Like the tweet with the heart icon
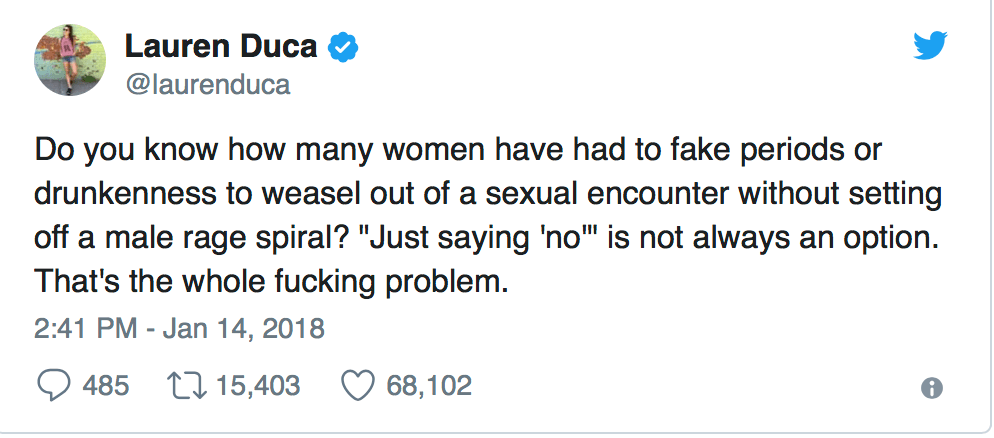This screenshot has height=438, width=994. (357, 385)
